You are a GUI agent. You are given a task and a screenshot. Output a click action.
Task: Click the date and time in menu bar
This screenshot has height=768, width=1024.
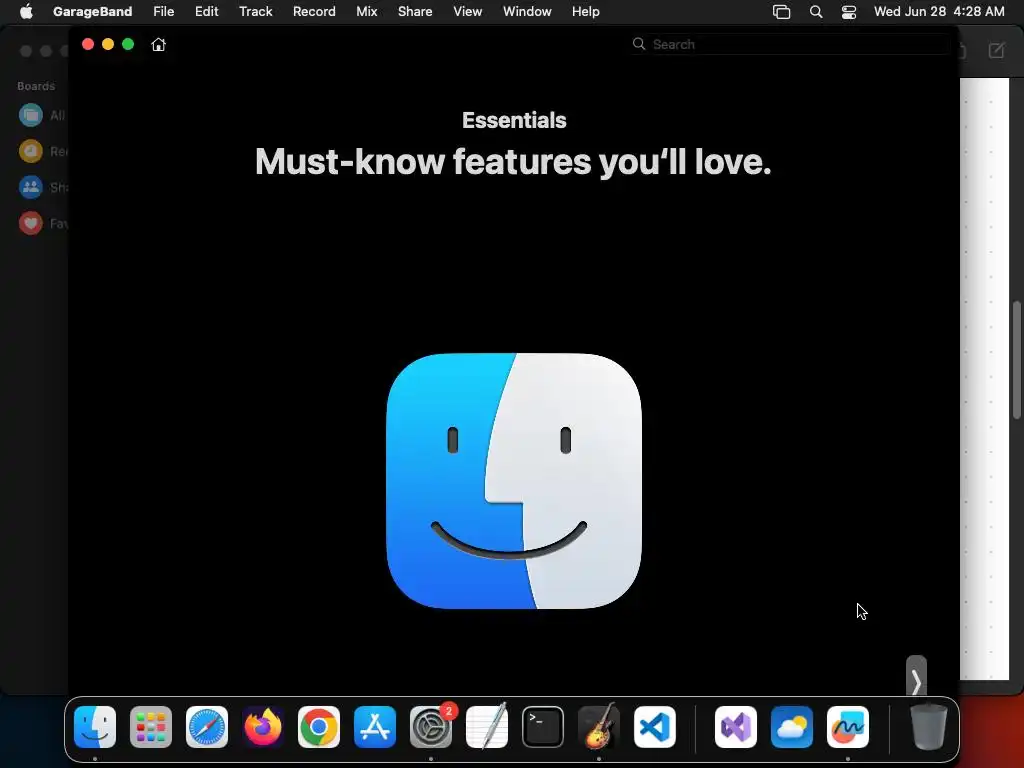pyautogui.click(x=939, y=11)
